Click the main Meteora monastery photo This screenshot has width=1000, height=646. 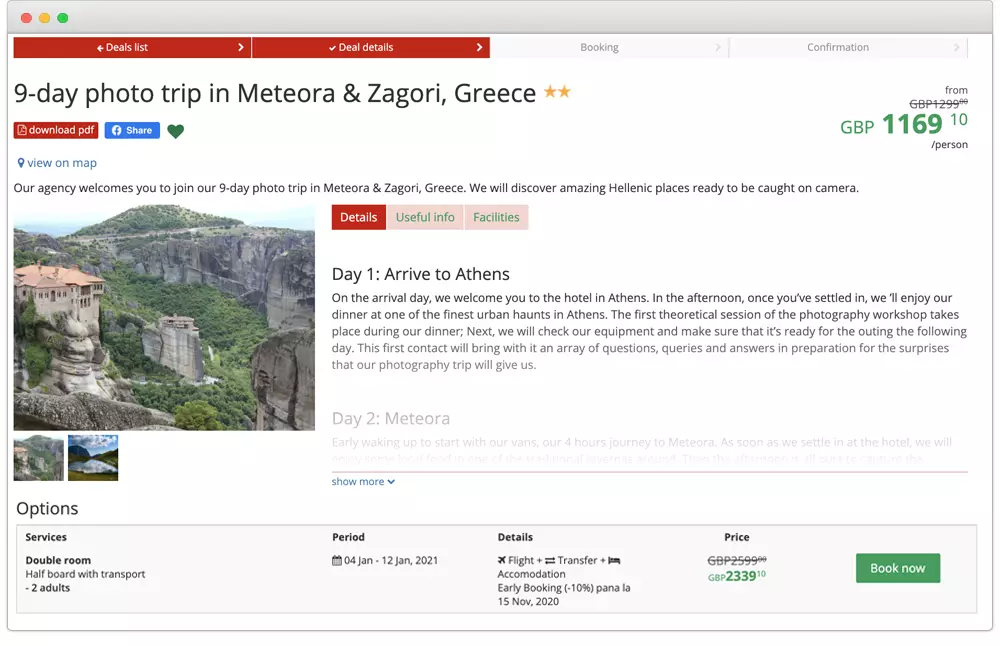(164, 317)
